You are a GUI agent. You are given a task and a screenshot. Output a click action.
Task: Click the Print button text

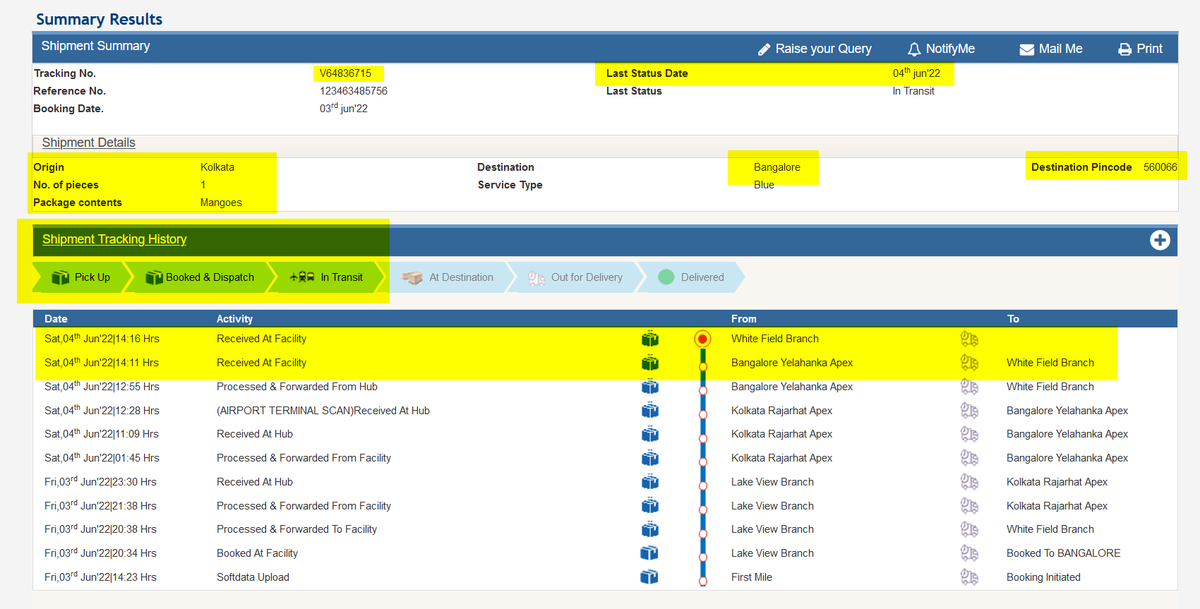coord(1150,48)
